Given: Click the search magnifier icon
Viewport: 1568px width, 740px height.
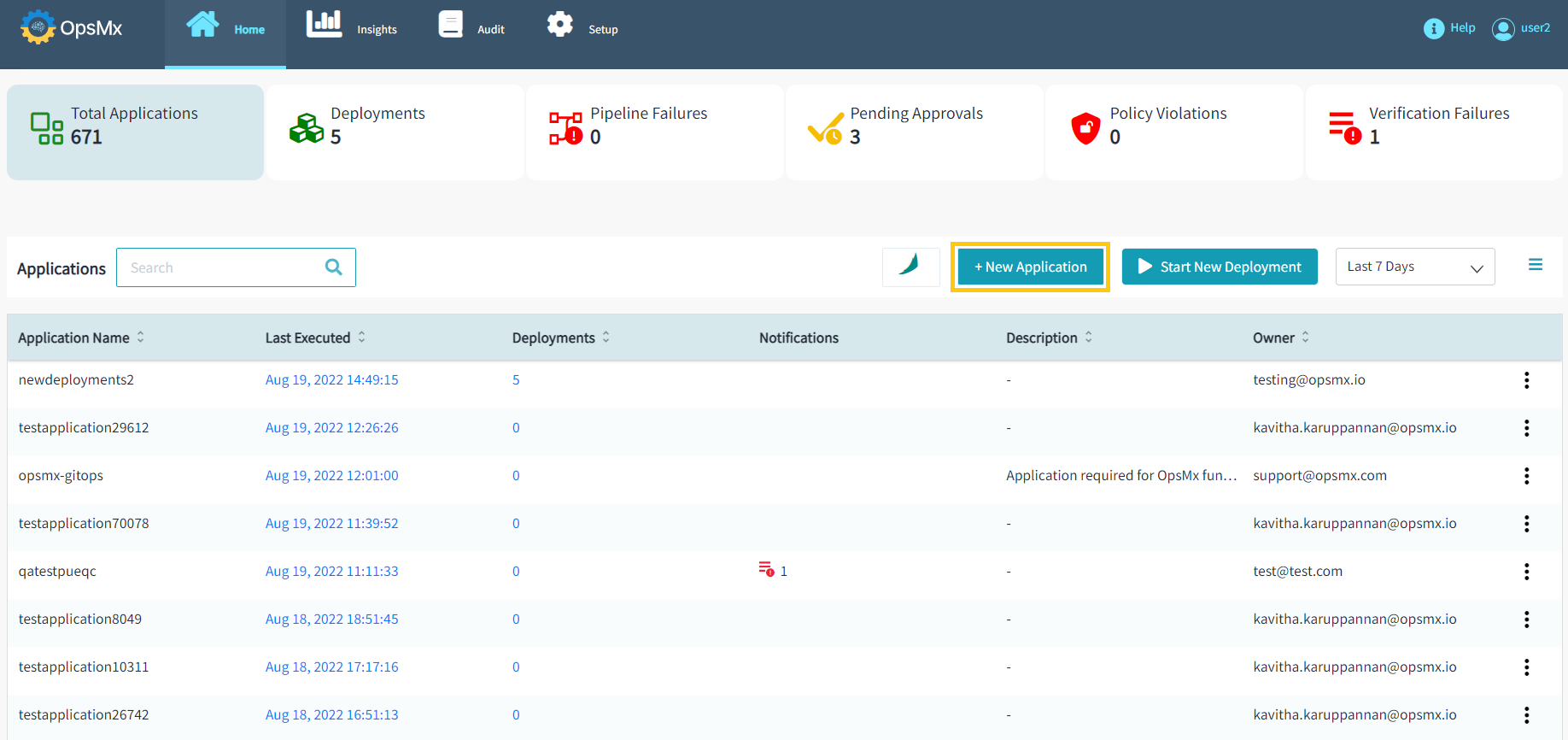Looking at the screenshot, I should pyautogui.click(x=334, y=267).
